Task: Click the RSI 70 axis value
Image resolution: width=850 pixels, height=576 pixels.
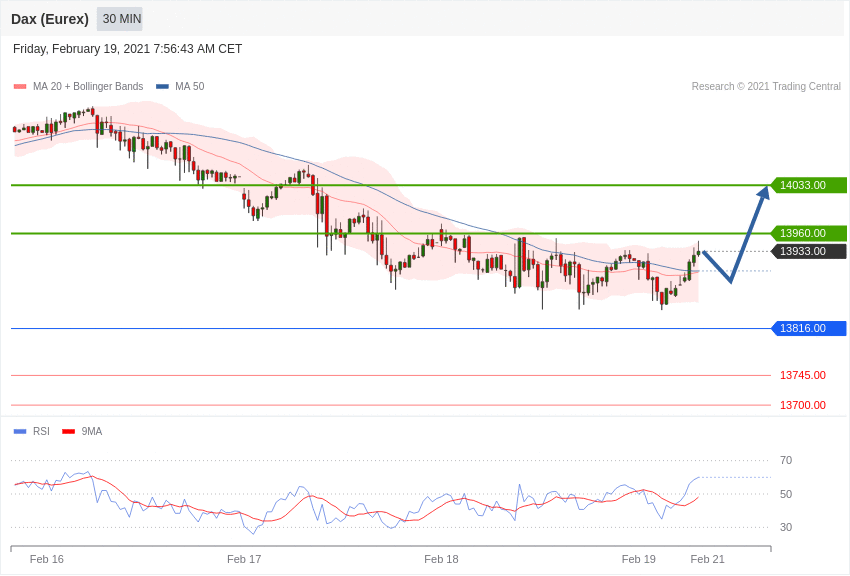Action: coord(785,461)
